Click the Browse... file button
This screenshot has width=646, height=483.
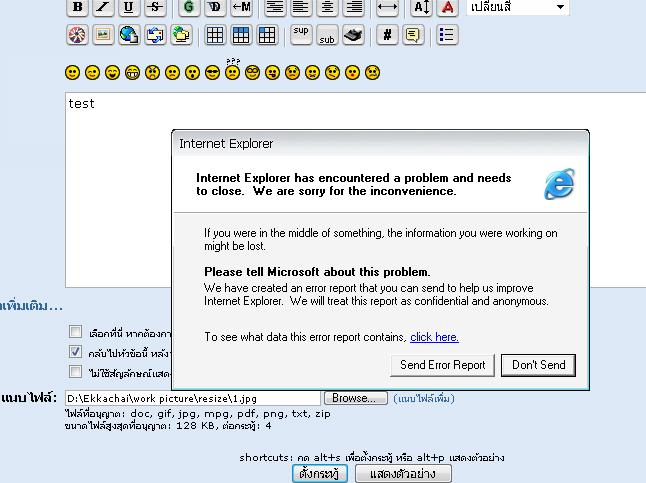click(x=356, y=398)
